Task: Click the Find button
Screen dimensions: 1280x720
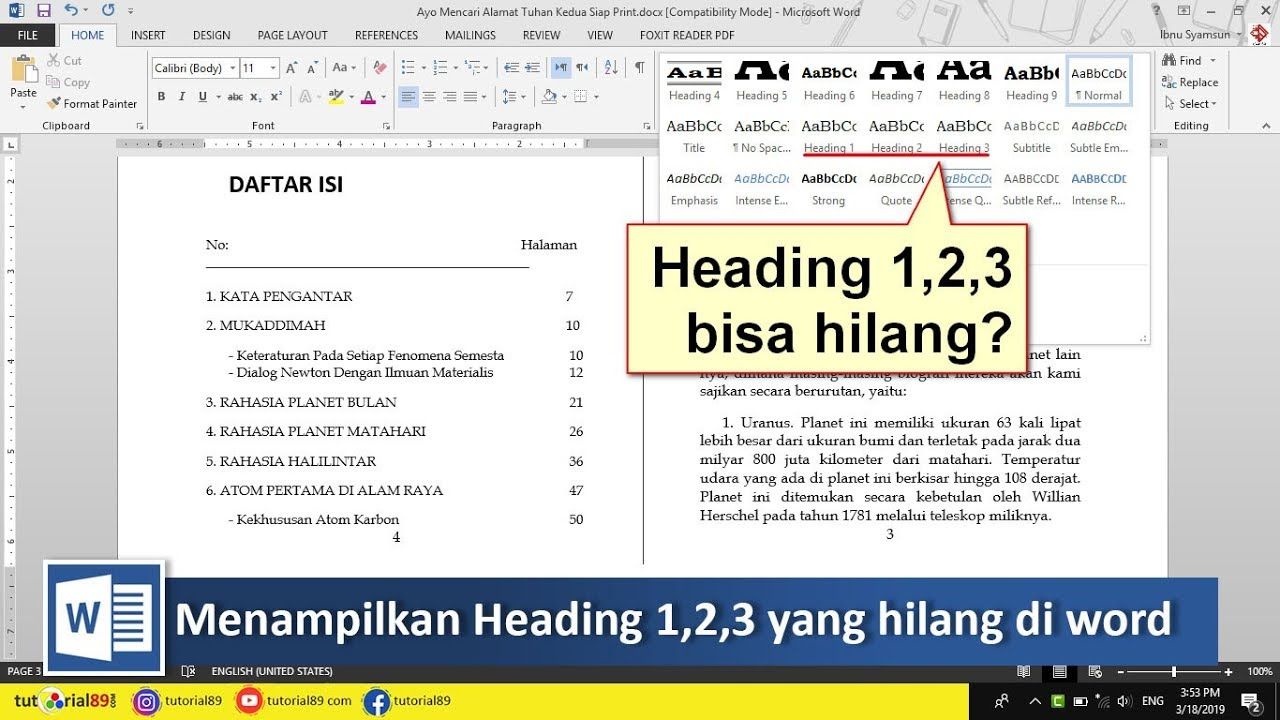Action: tap(1182, 61)
